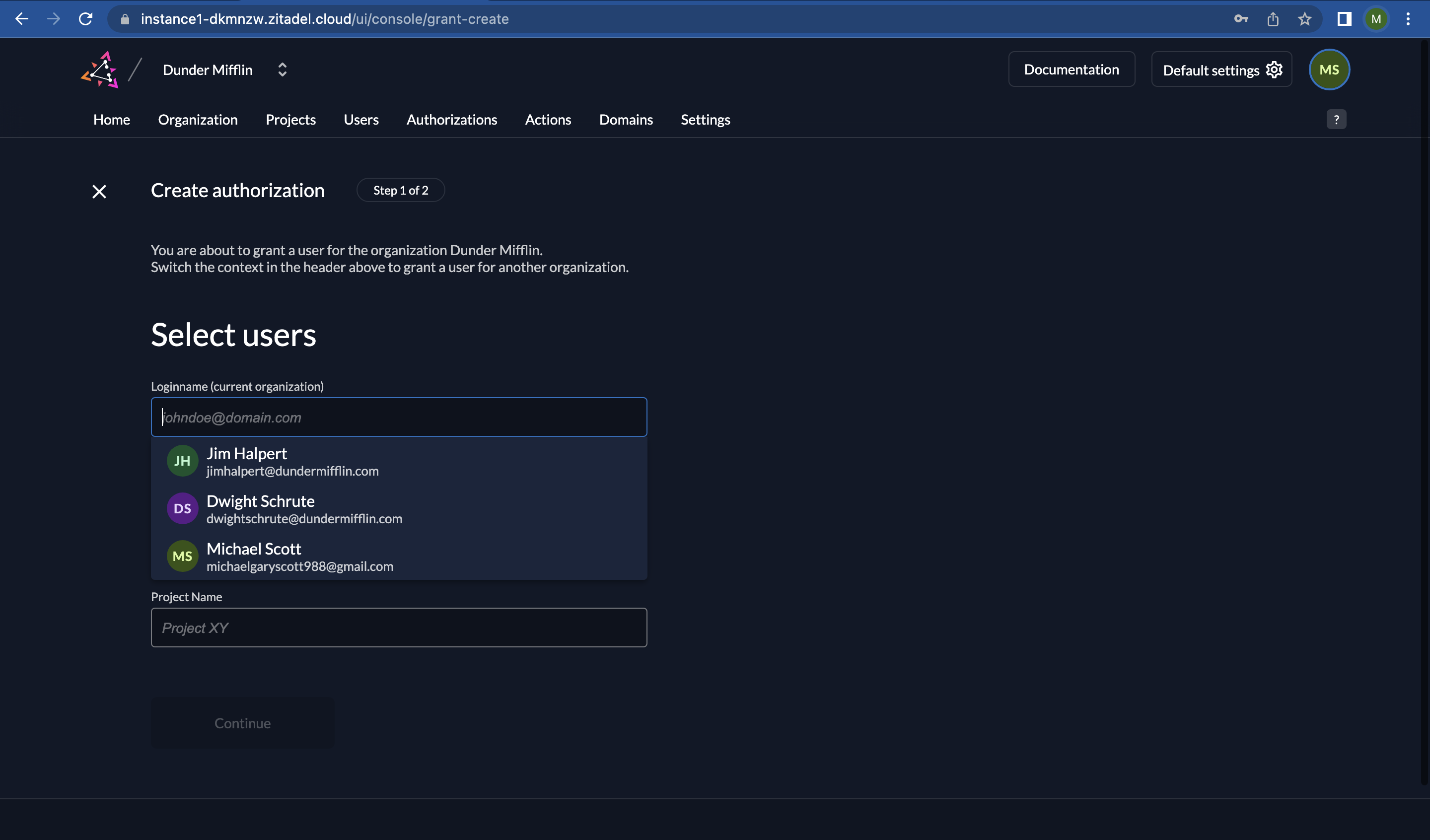Open the Documentation page
Viewport: 1430px width, 840px height.
[x=1072, y=69]
